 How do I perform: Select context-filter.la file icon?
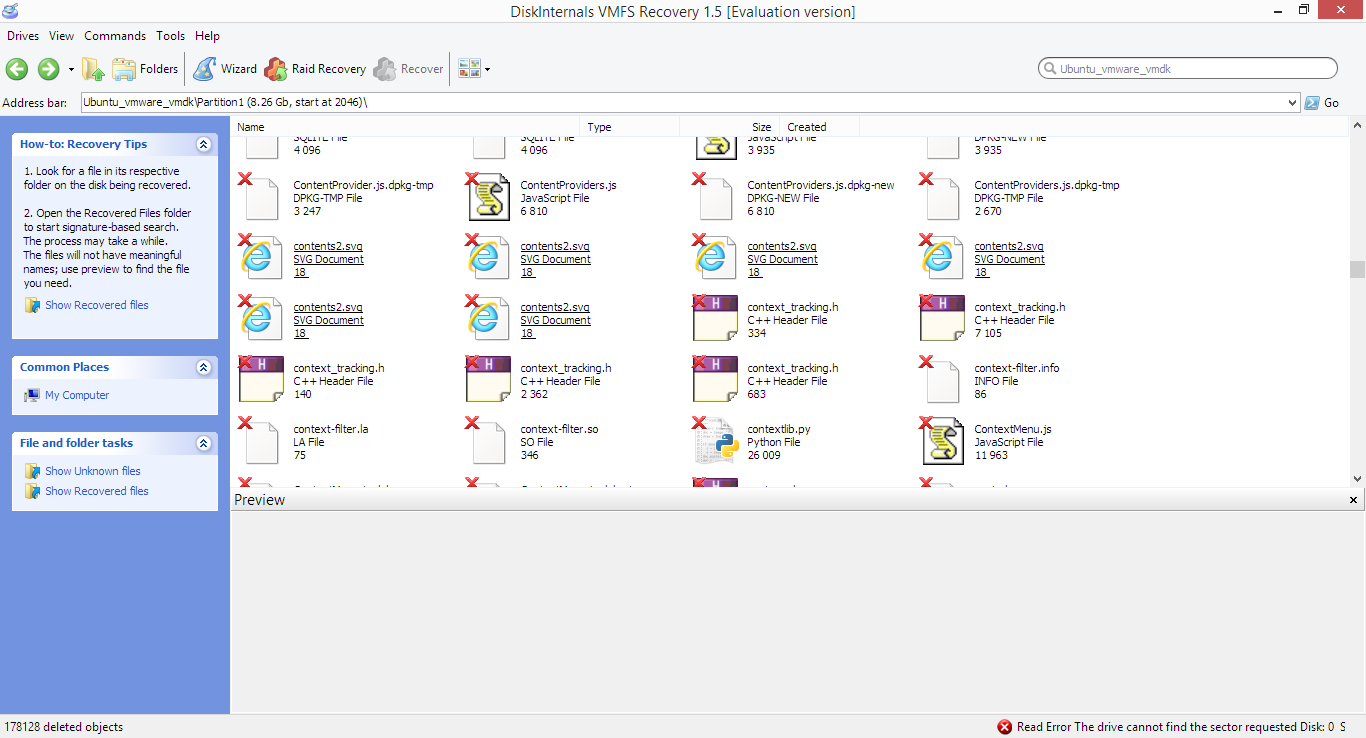pyautogui.click(x=262, y=441)
